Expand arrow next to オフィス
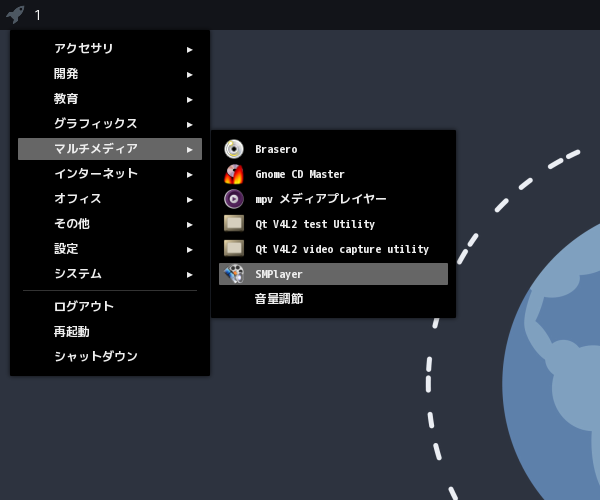Viewport: 600px width, 500px height. tap(189, 200)
